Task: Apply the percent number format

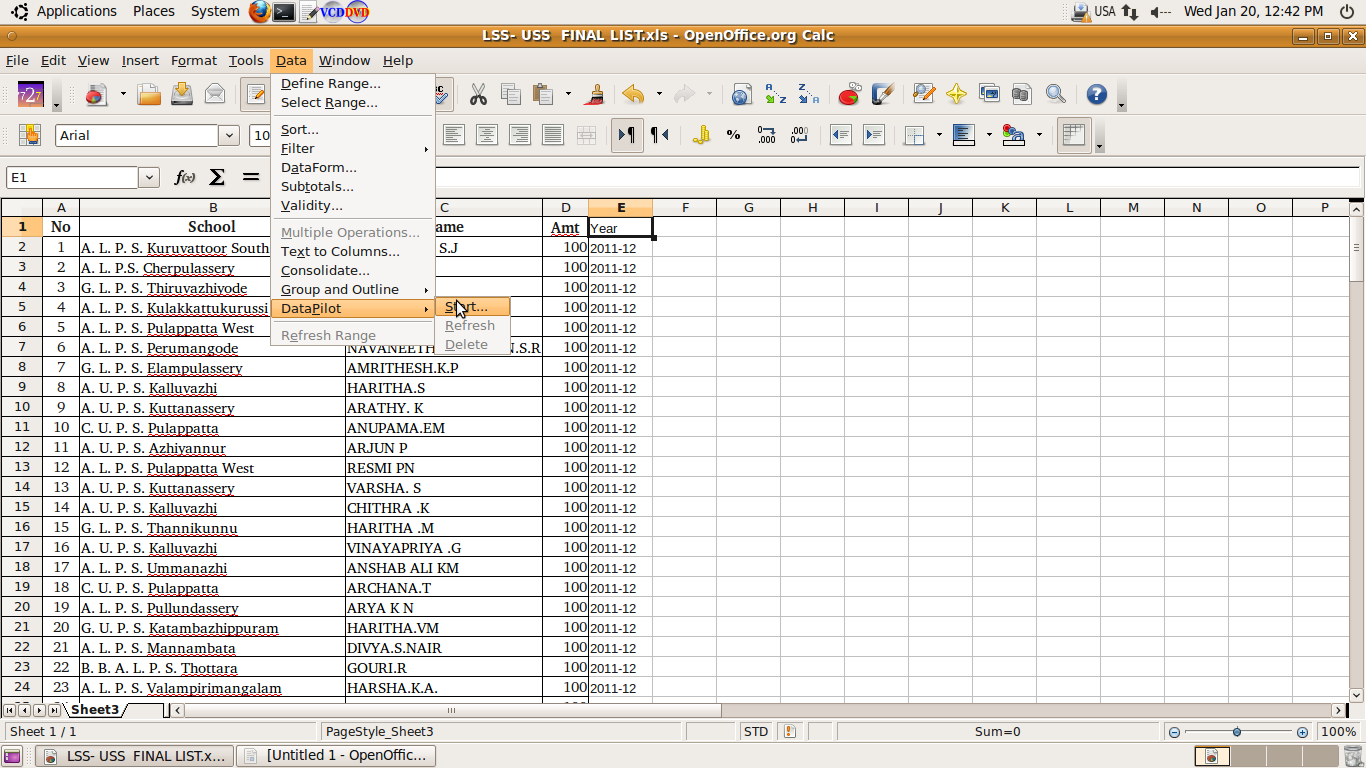Action: (733, 134)
